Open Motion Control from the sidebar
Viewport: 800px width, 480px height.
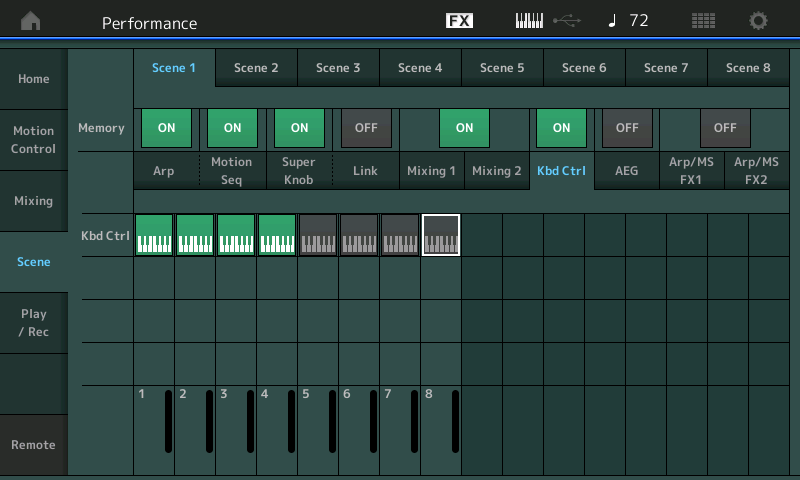coord(34,140)
